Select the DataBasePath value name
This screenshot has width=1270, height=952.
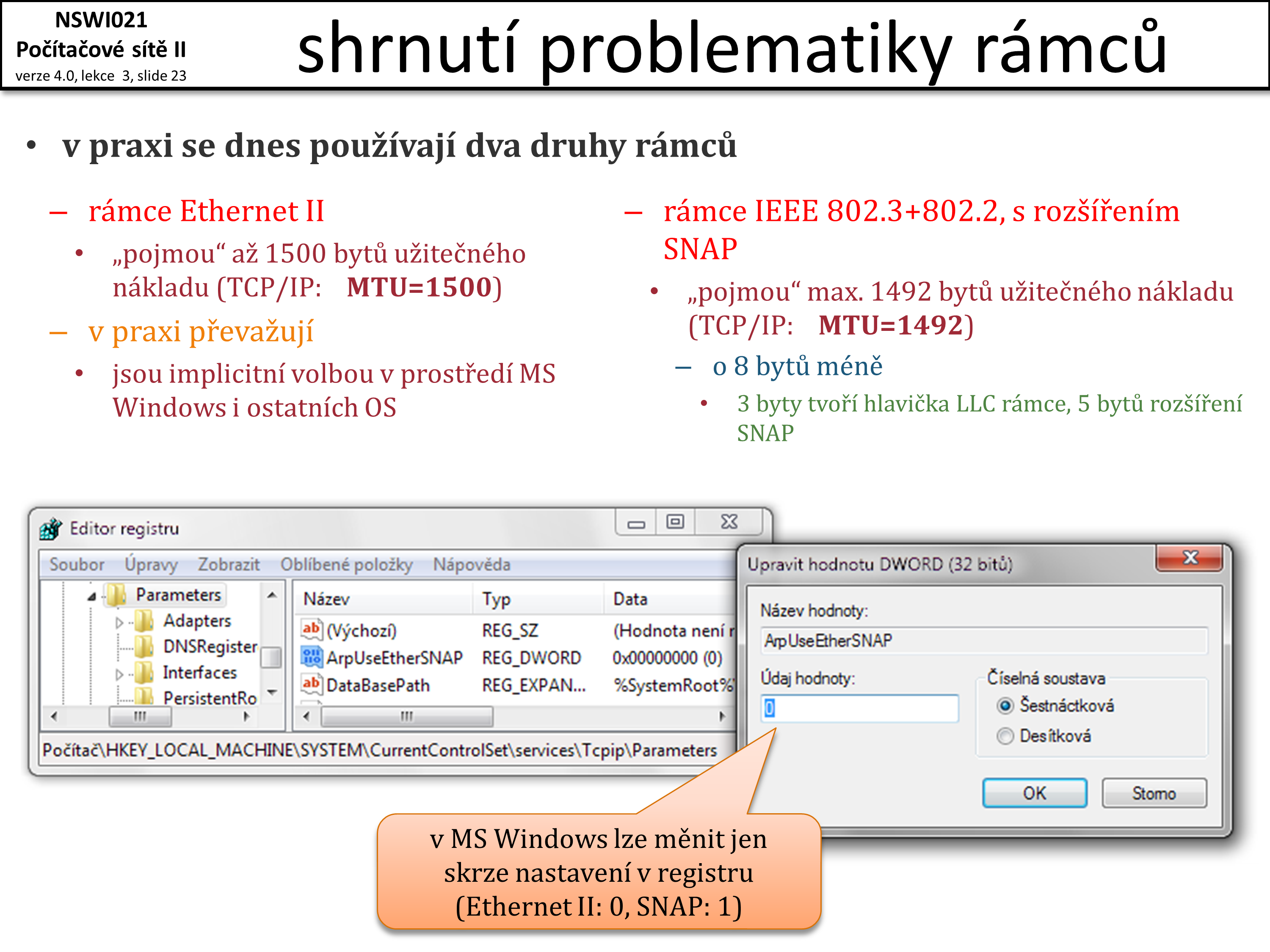(x=378, y=685)
